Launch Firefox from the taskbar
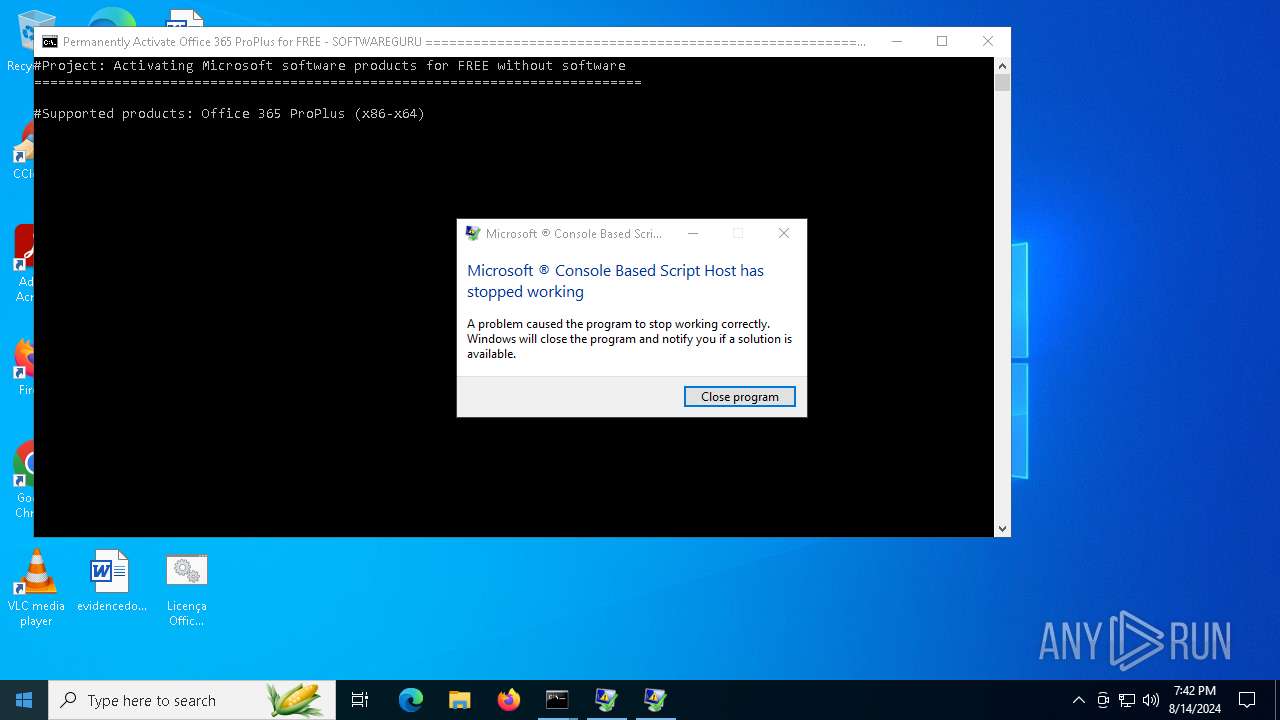This screenshot has height=720, width=1280. 509,700
